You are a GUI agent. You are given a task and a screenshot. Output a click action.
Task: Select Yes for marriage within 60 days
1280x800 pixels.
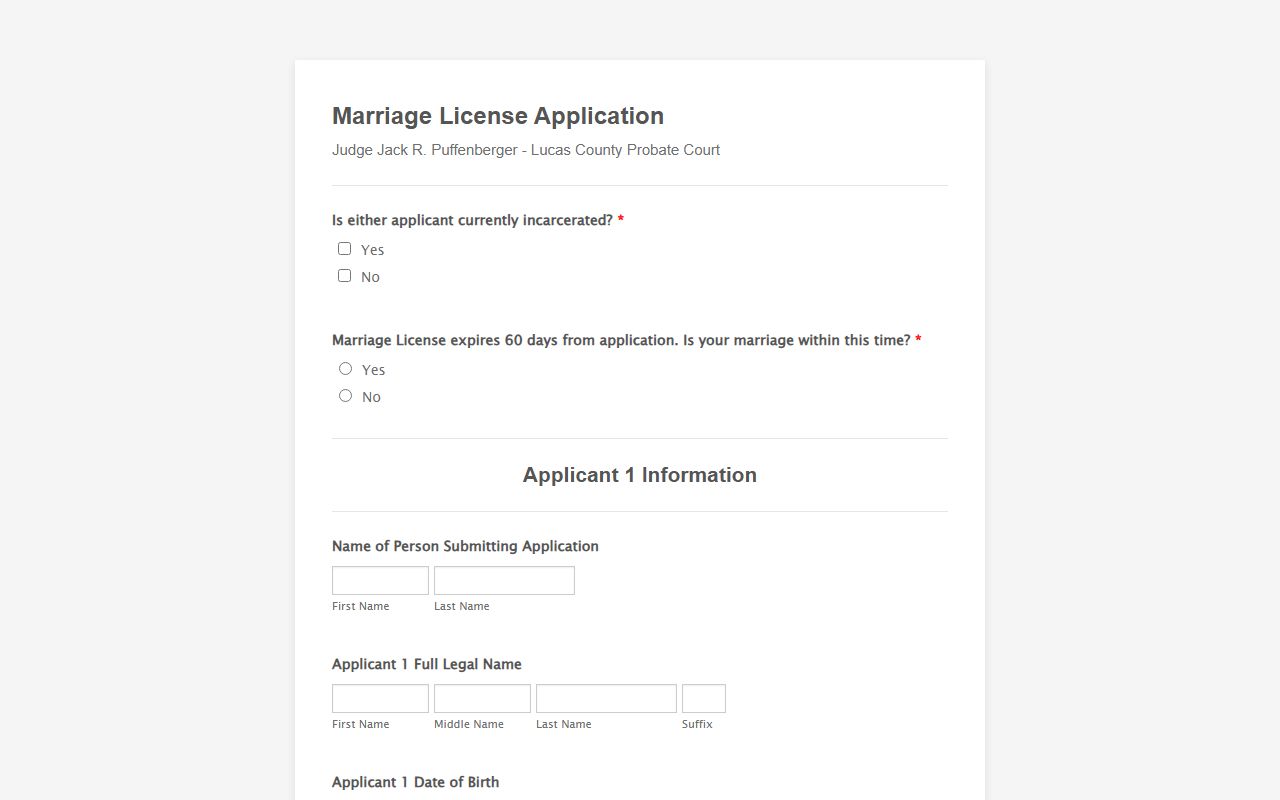346,369
